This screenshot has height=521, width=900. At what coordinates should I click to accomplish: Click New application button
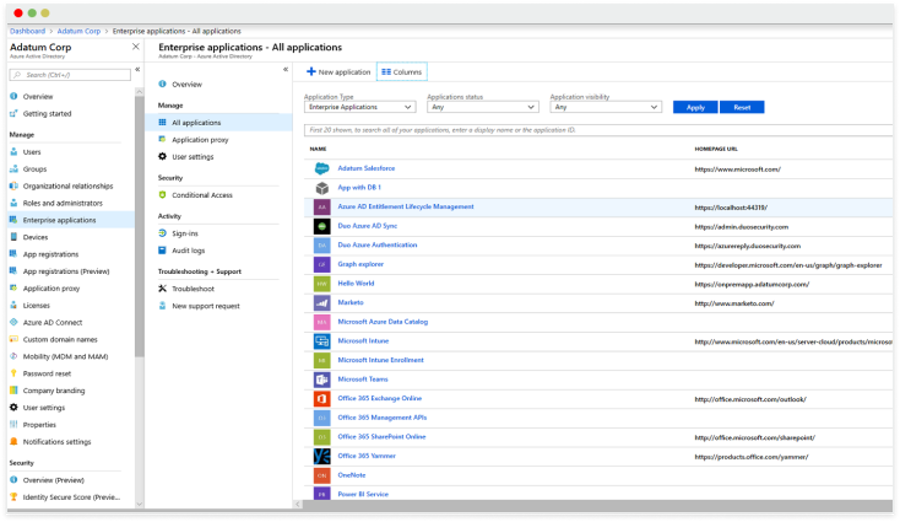click(x=339, y=72)
